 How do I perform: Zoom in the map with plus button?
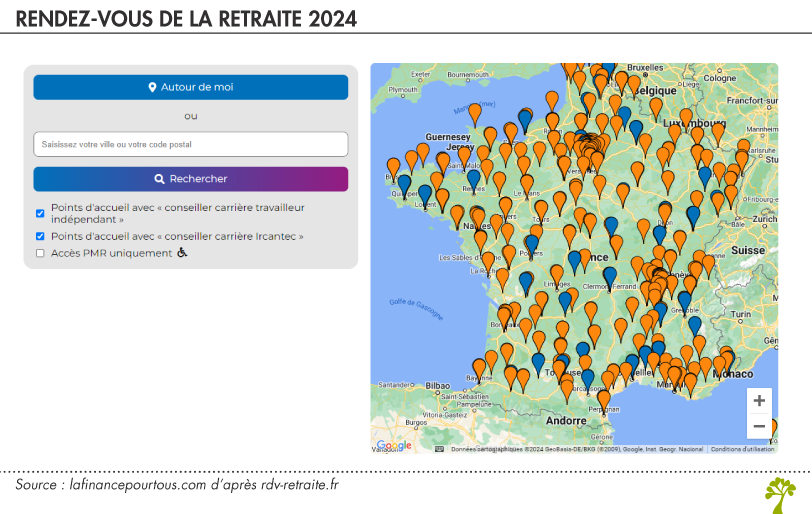click(x=759, y=401)
